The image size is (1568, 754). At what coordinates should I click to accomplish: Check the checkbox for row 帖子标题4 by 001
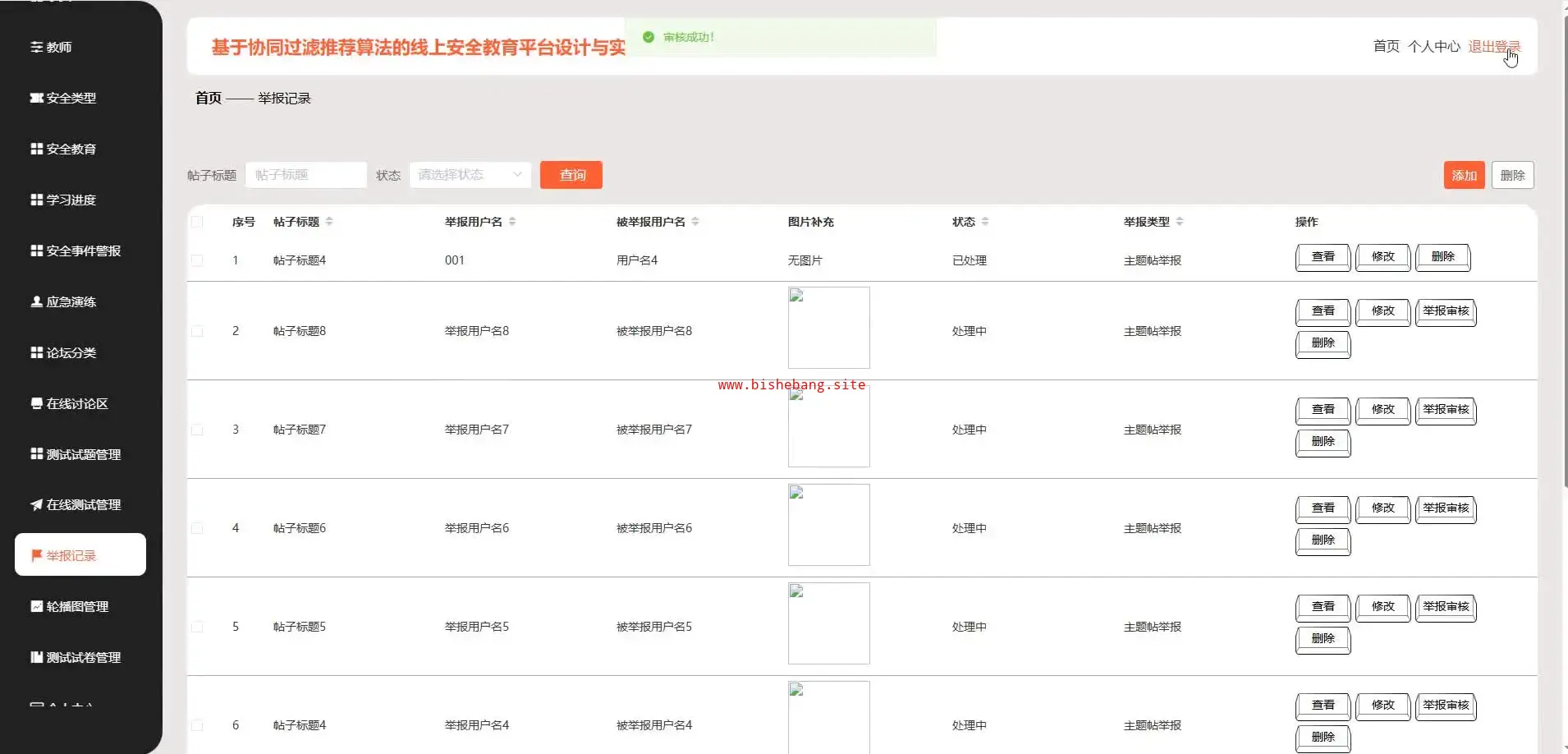[197, 260]
